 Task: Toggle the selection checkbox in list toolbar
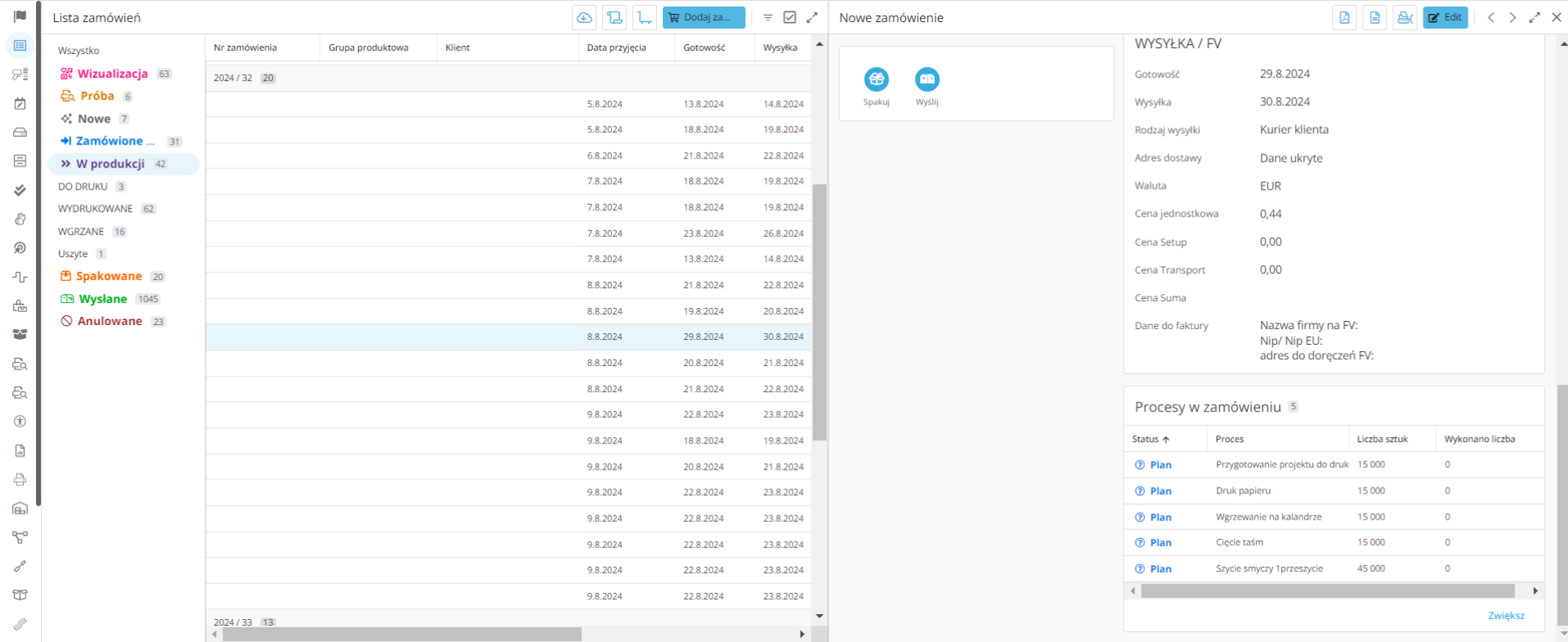(790, 18)
